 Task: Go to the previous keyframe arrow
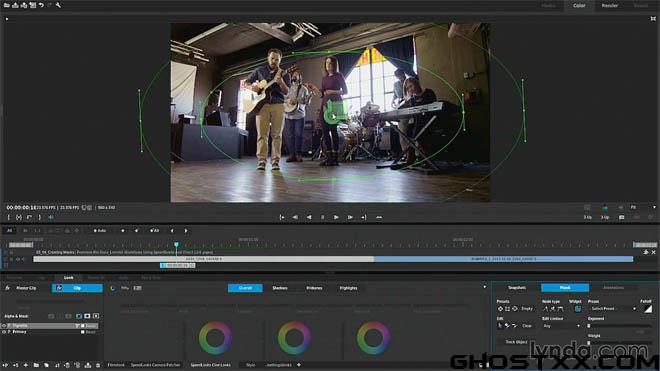tap(172, 231)
